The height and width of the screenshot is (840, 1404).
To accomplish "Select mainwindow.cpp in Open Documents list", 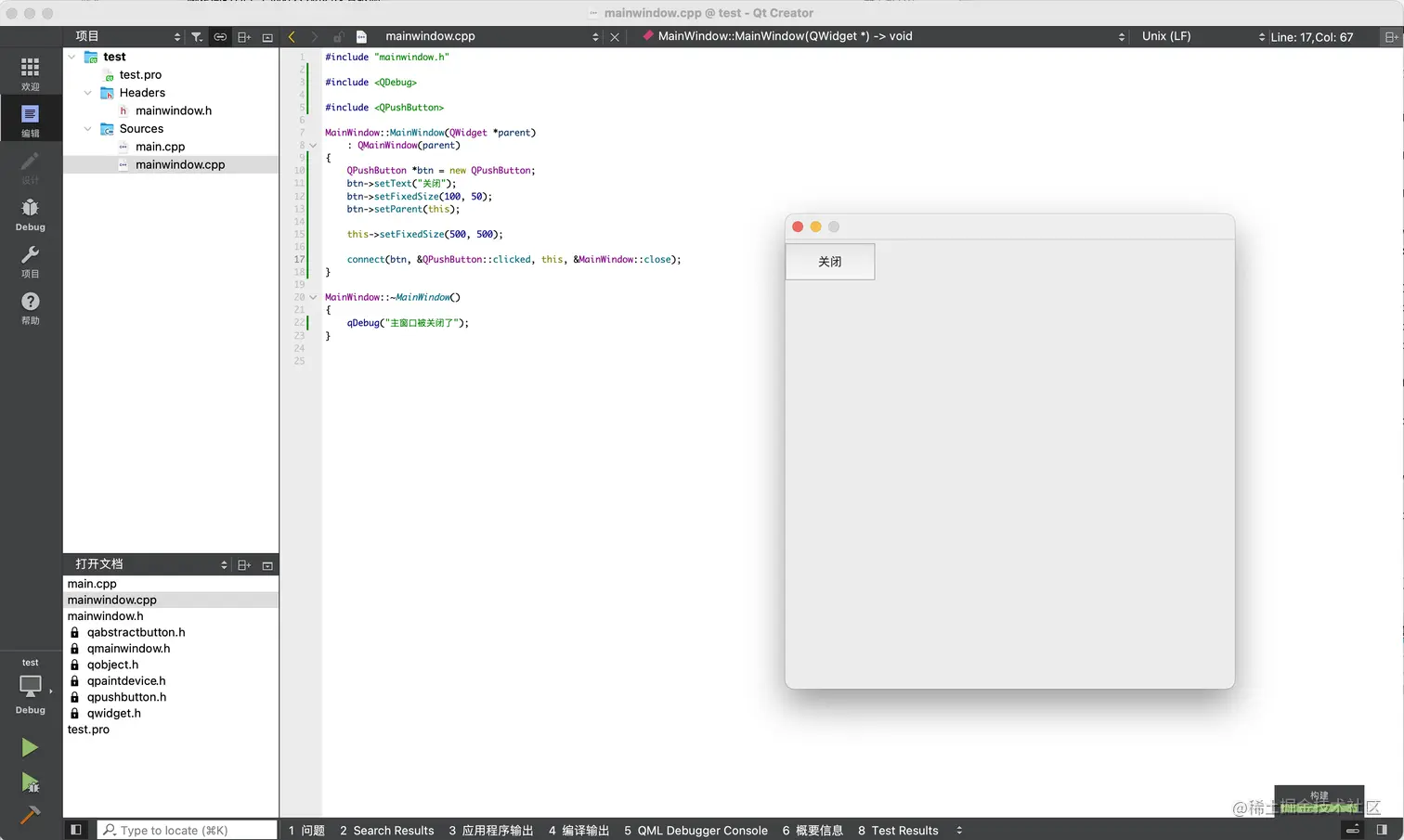I will coord(111,600).
